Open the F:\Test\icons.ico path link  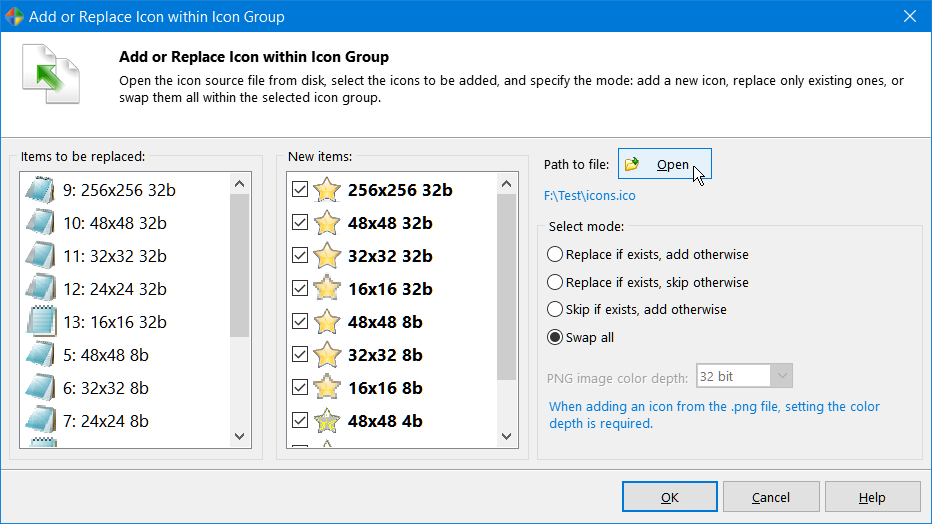(x=590, y=195)
